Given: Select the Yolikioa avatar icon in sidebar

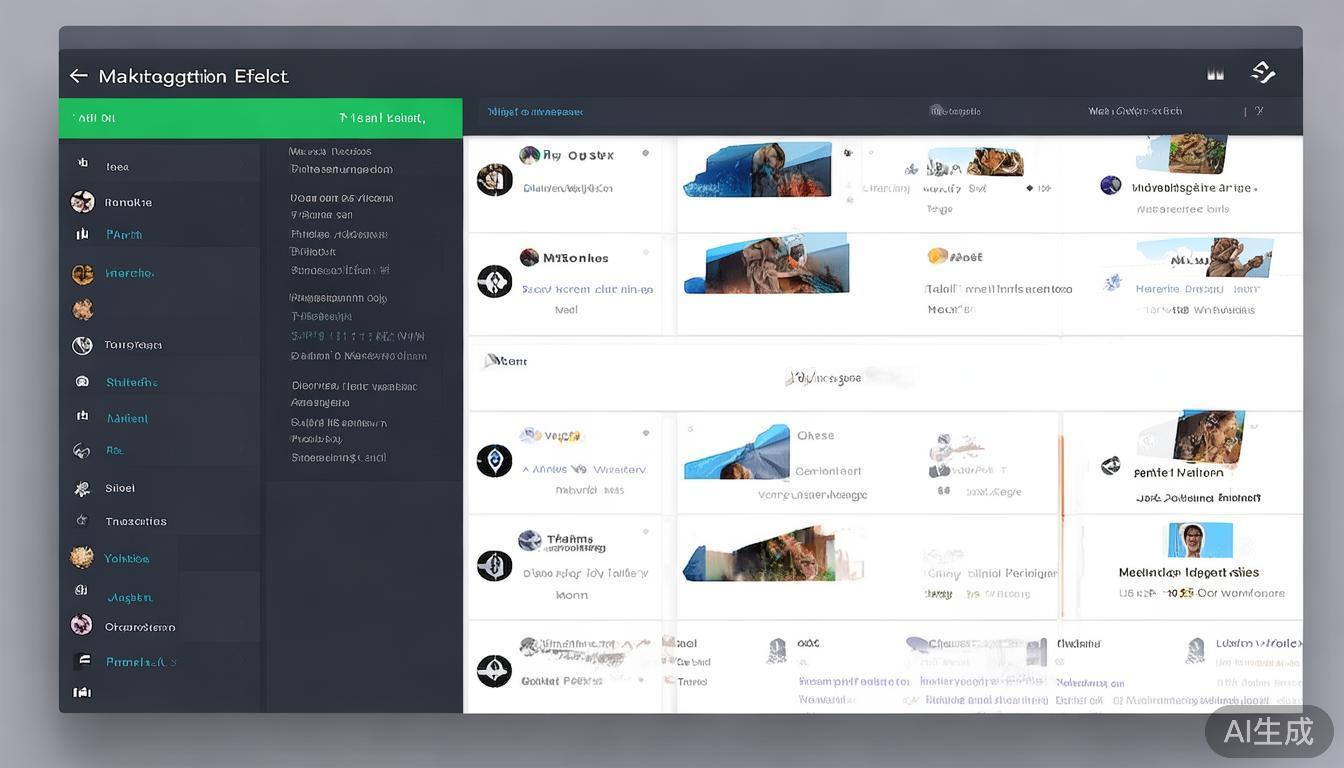Looking at the screenshot, I should coord(82,558).
